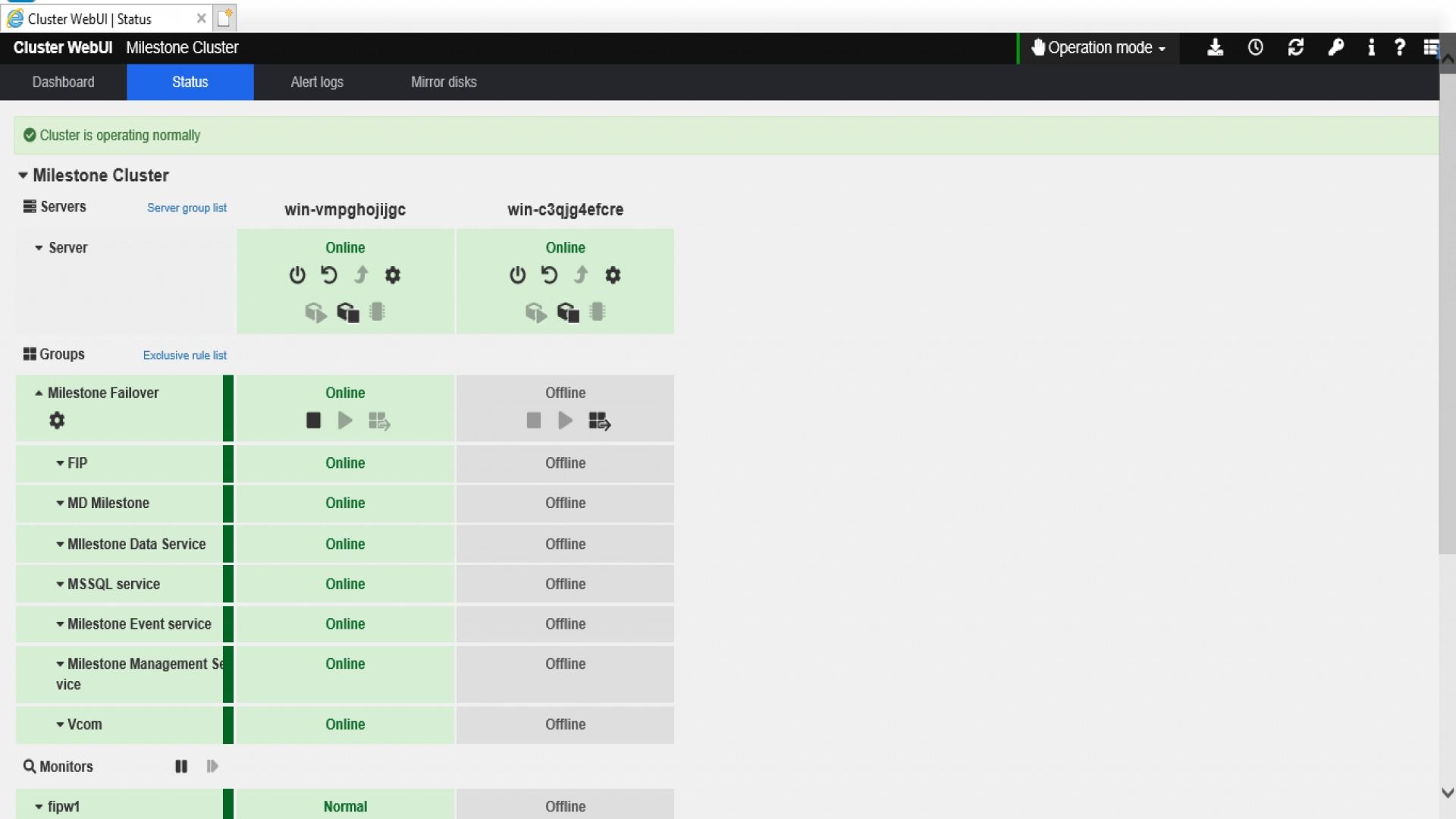Click the download icon in top bar
The height and width of the screenshot is (819, 1456).
1216,48
